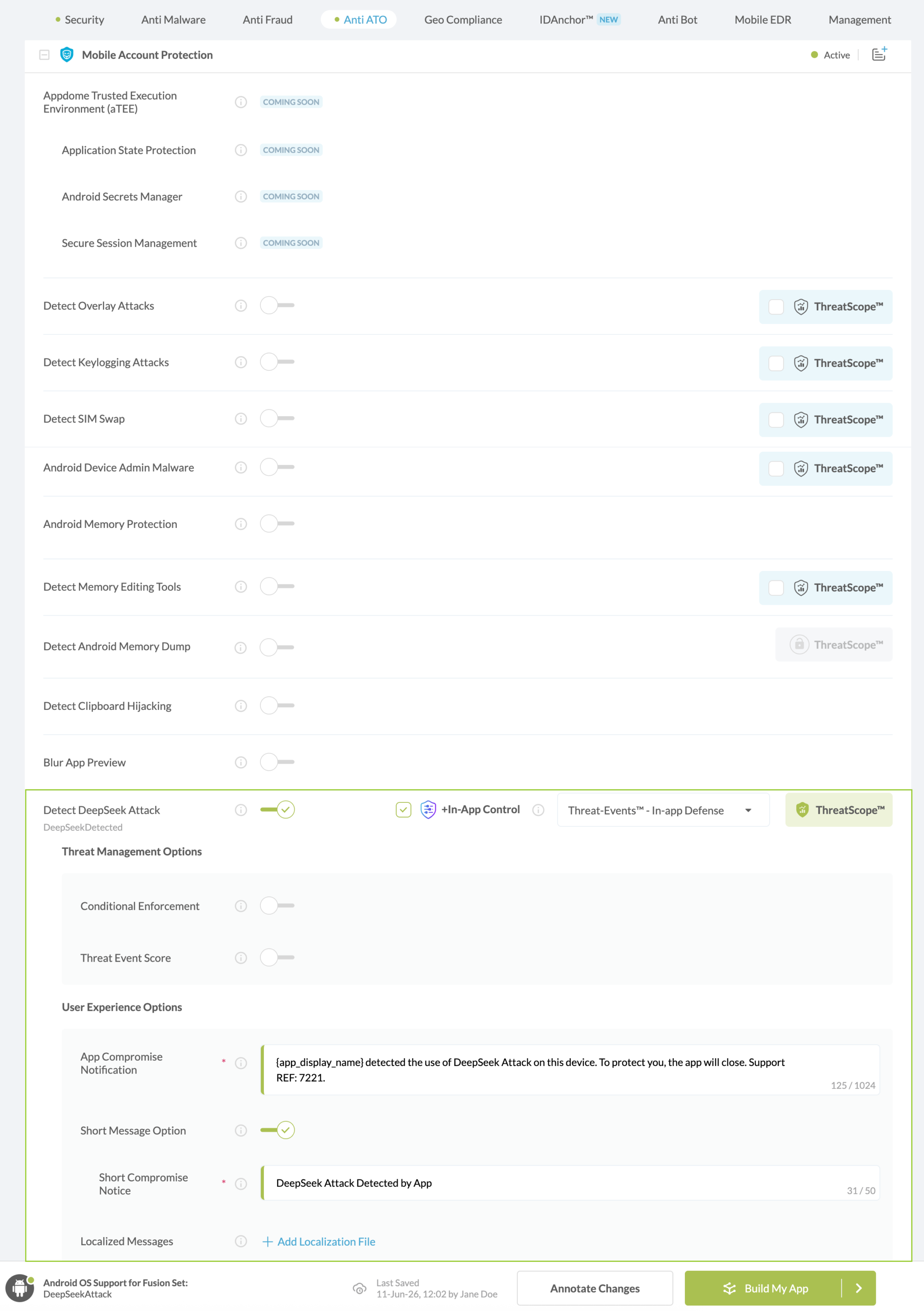Show info for Blur App Preview
Image resolution: width=924 pixels, height=1311 pixels.
(241, 763)
